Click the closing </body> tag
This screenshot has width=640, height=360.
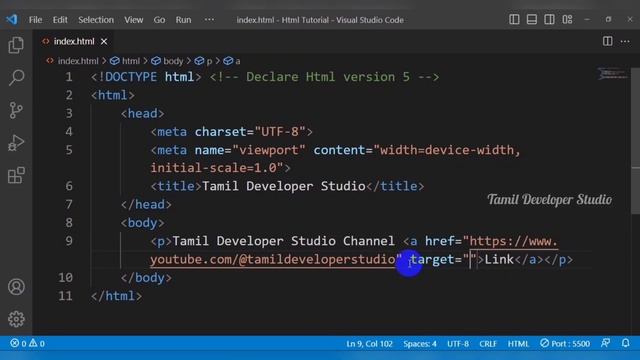point(146,278)
